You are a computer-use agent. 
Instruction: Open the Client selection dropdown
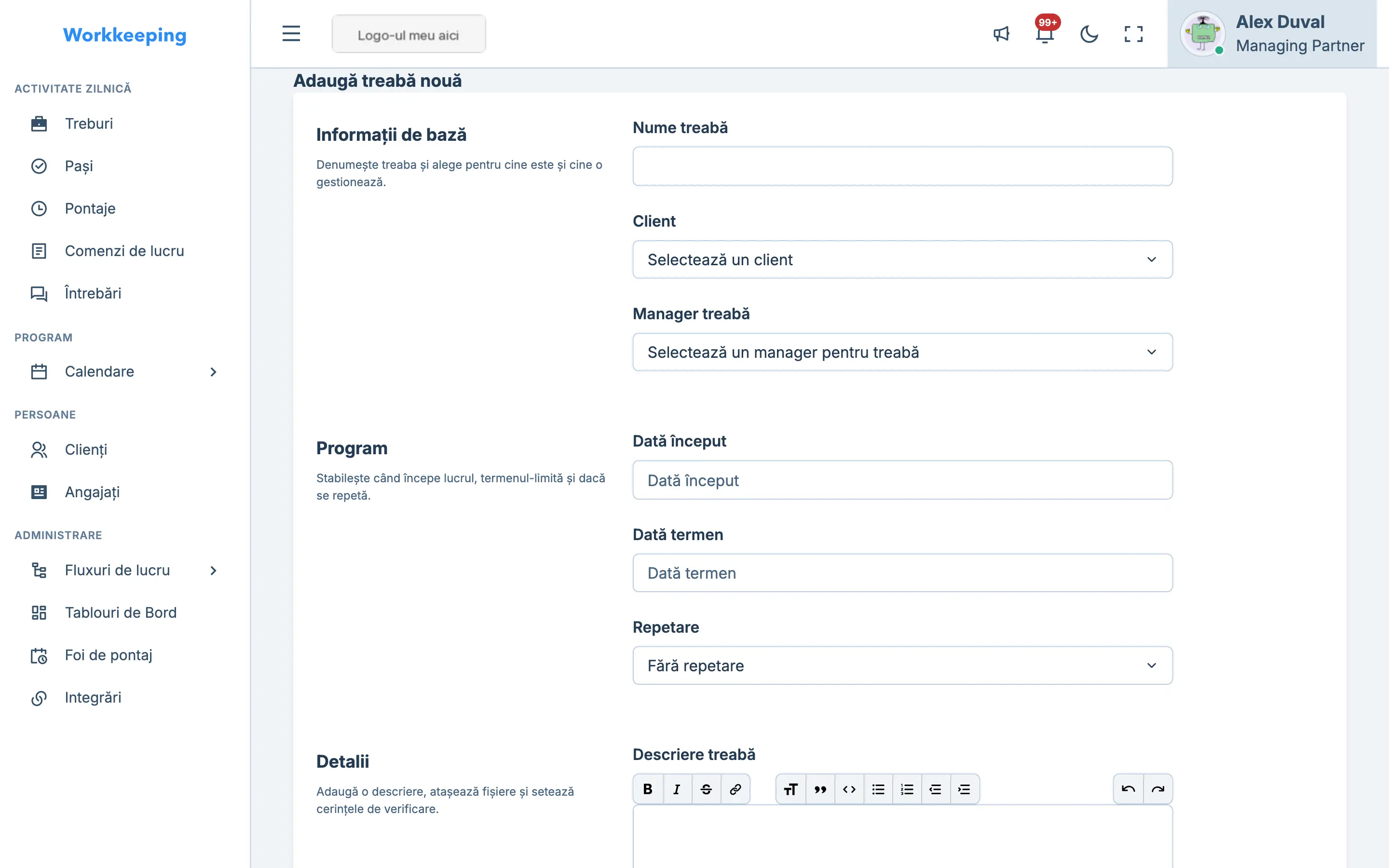tap(902, 259)
